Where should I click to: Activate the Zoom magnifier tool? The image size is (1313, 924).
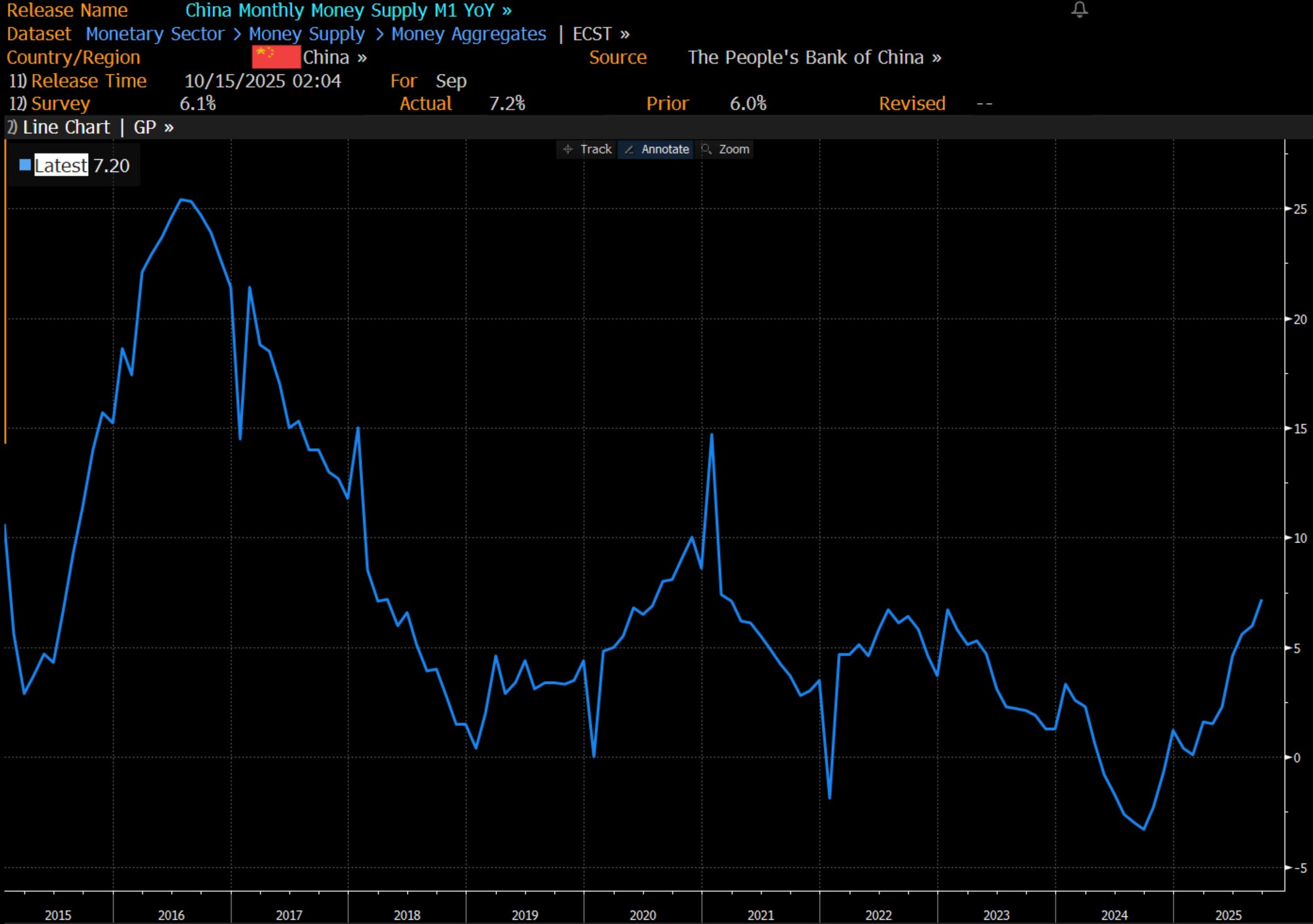pyautogui.click(x=726, y=149)
